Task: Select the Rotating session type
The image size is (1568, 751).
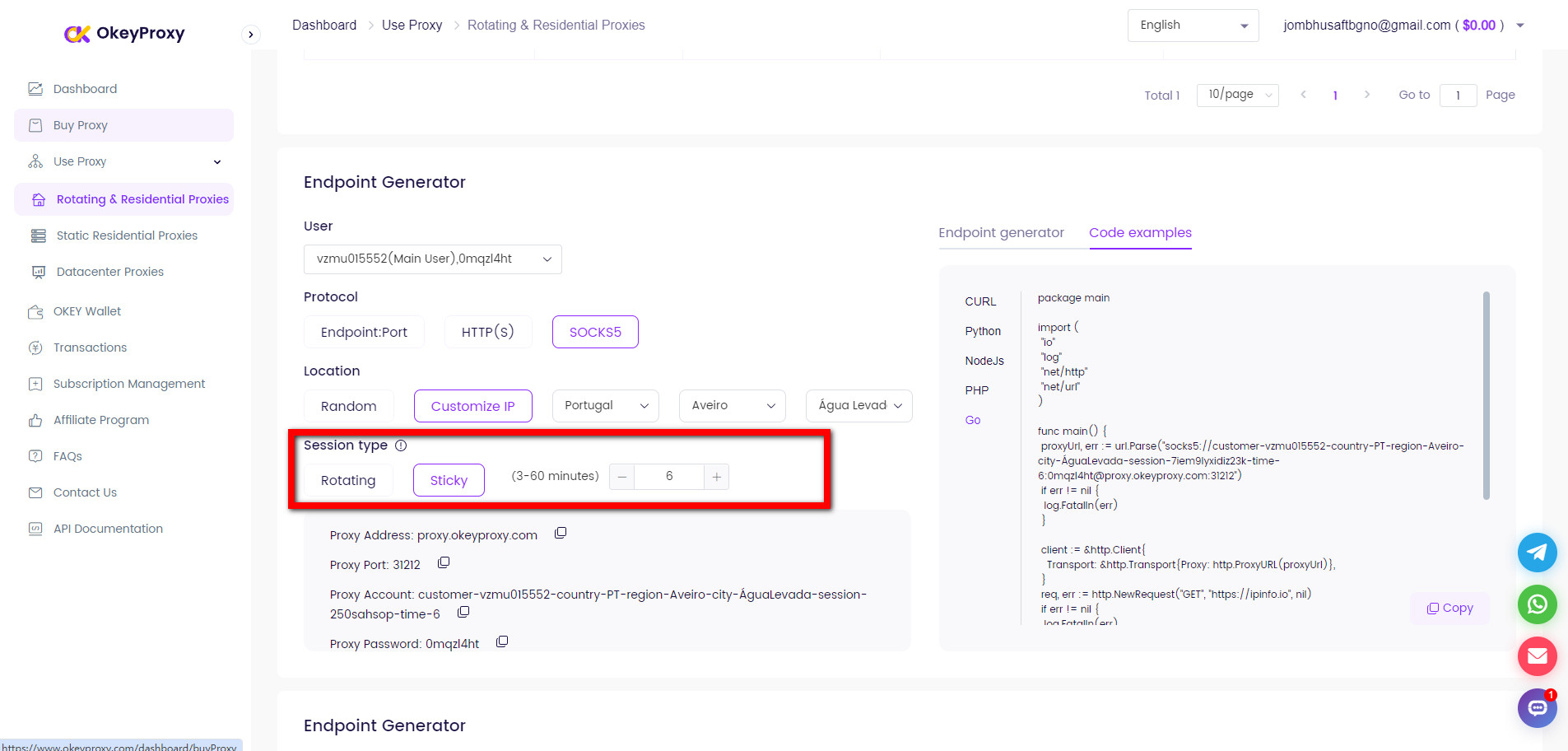Action: 348,480
